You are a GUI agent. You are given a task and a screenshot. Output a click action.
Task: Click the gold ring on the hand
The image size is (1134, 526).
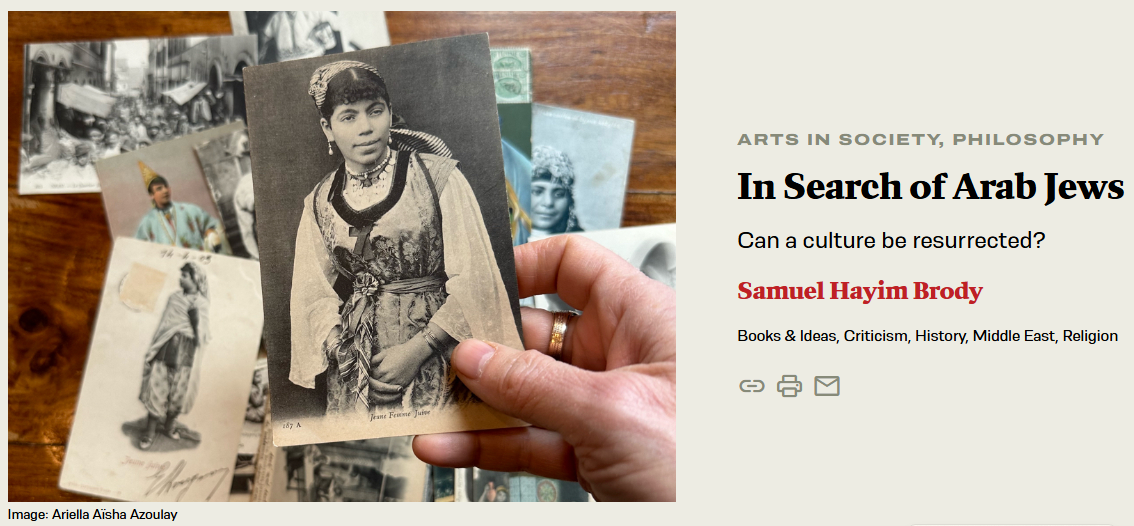point(560,335)
